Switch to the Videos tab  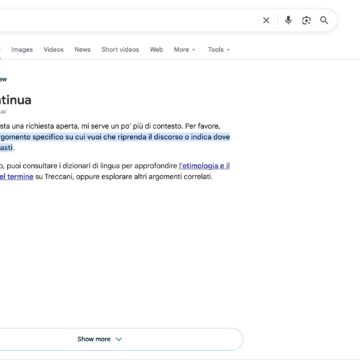[x=53, y=50]
